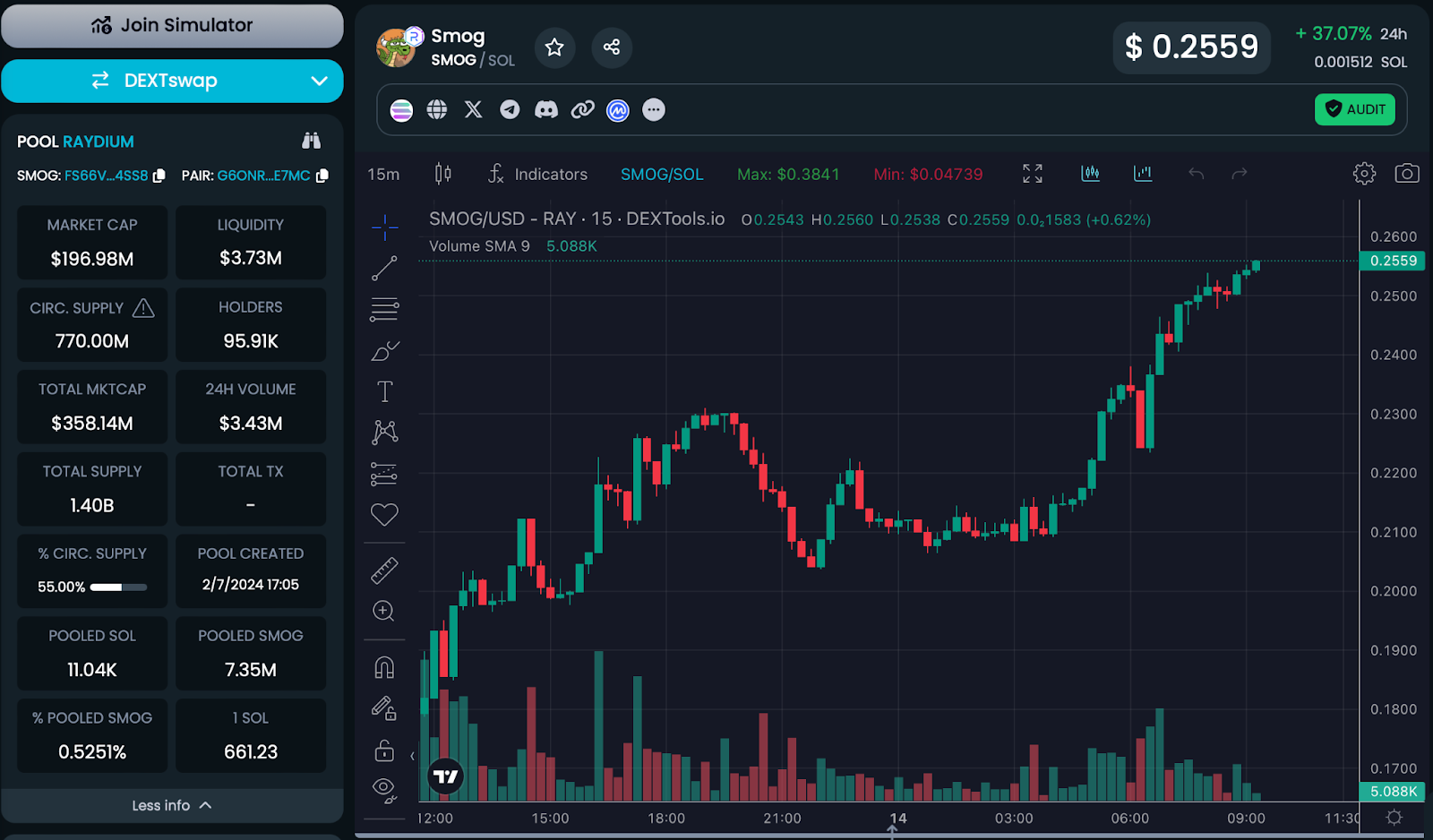The height and width of the screenshot is (840, 1433).
Task: Select the forecasting and measurement tool
Action: click(385, 474)
